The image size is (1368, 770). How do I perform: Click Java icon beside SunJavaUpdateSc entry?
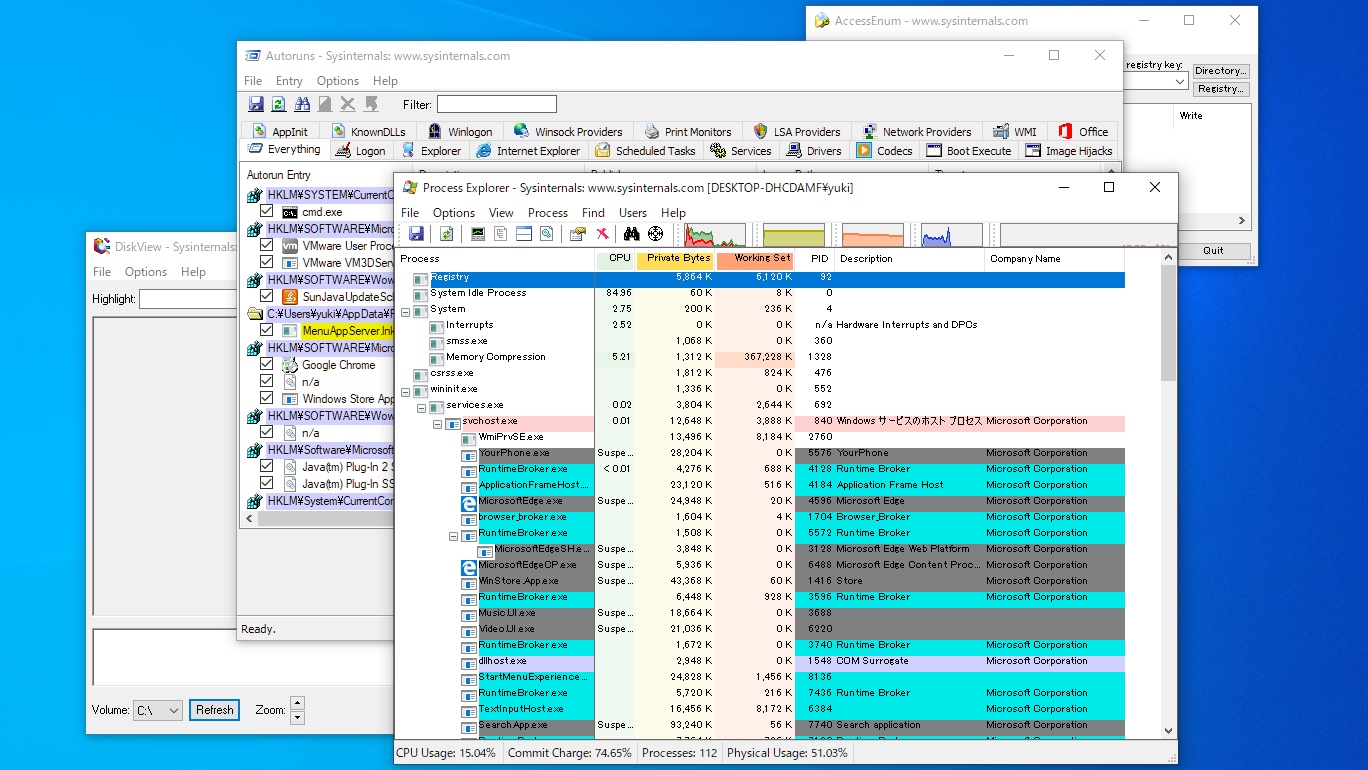pyautogui.click(x=290, y=297)
